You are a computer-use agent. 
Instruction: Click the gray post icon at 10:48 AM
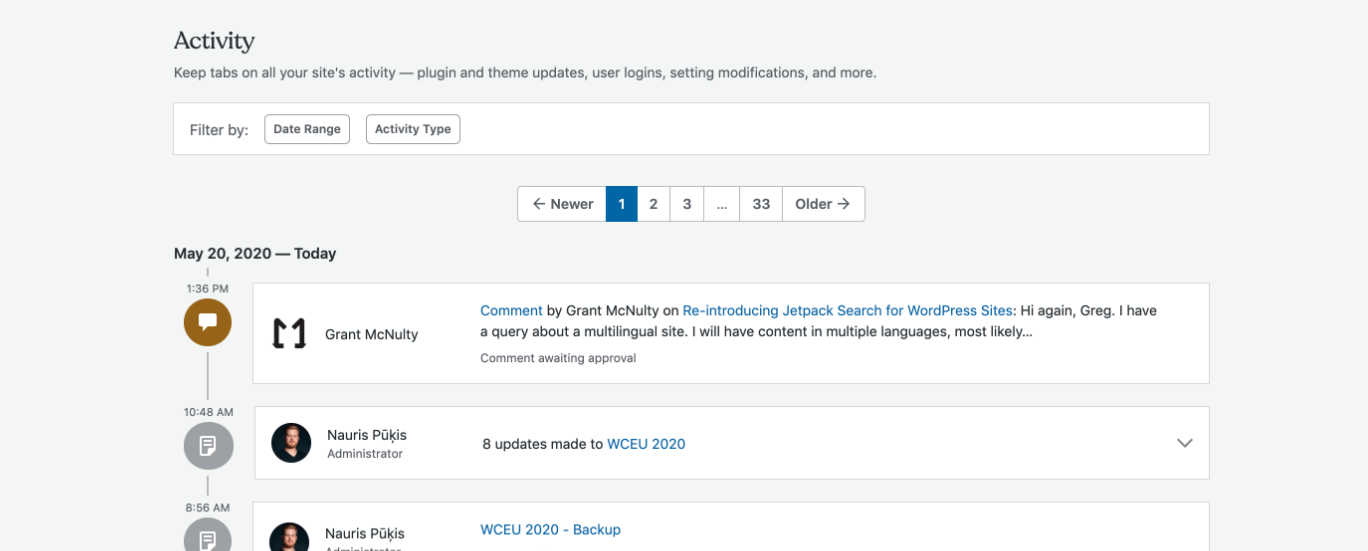click(208, 446)
